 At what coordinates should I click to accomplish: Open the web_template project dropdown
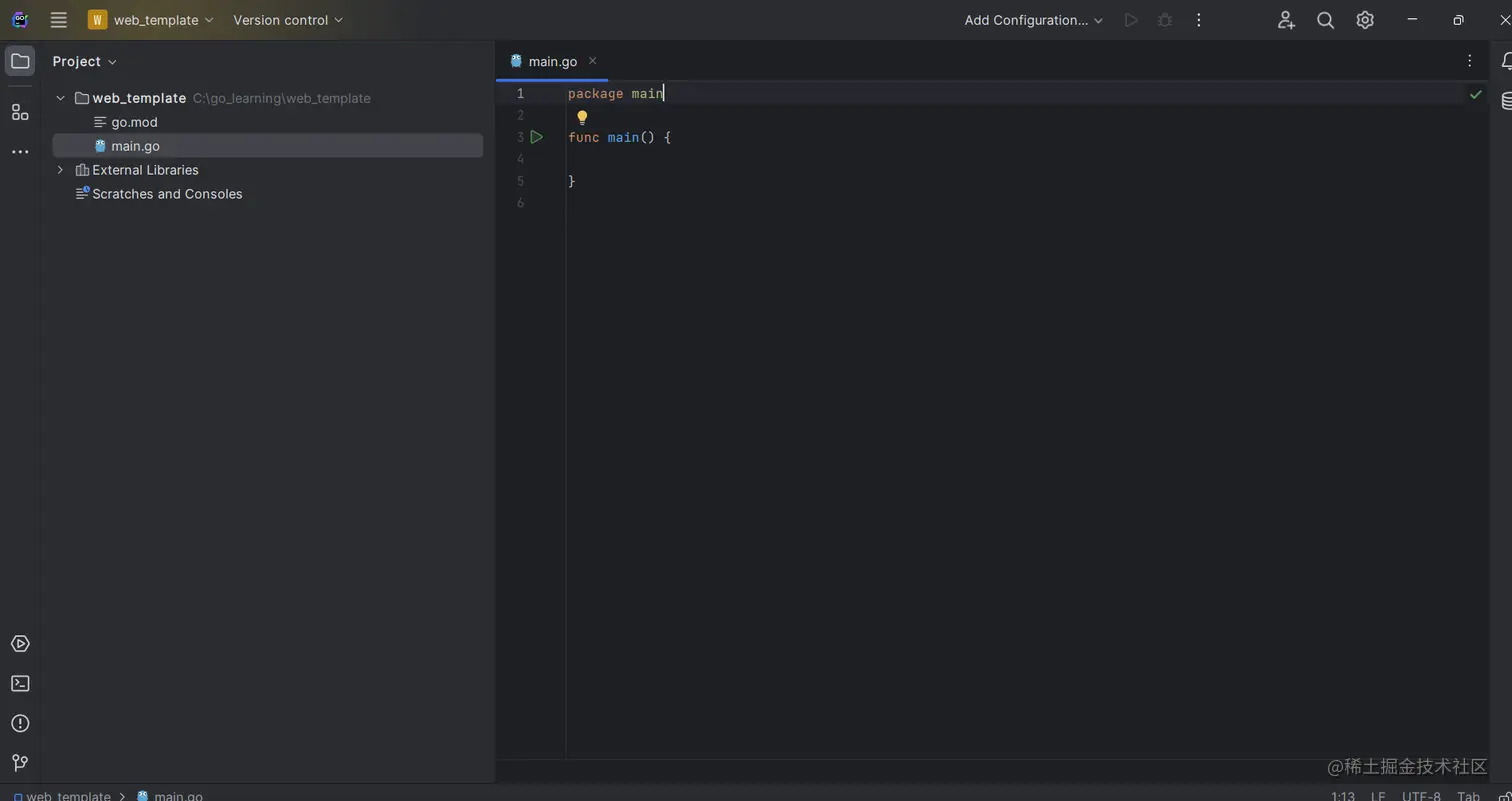click(x=151, y=20)
